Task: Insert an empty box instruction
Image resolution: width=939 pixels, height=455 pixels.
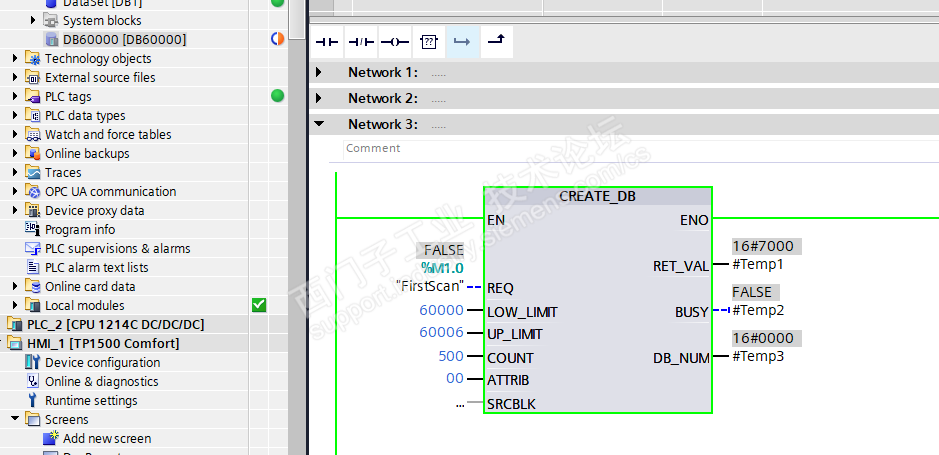Action: [x=429, y=42]
